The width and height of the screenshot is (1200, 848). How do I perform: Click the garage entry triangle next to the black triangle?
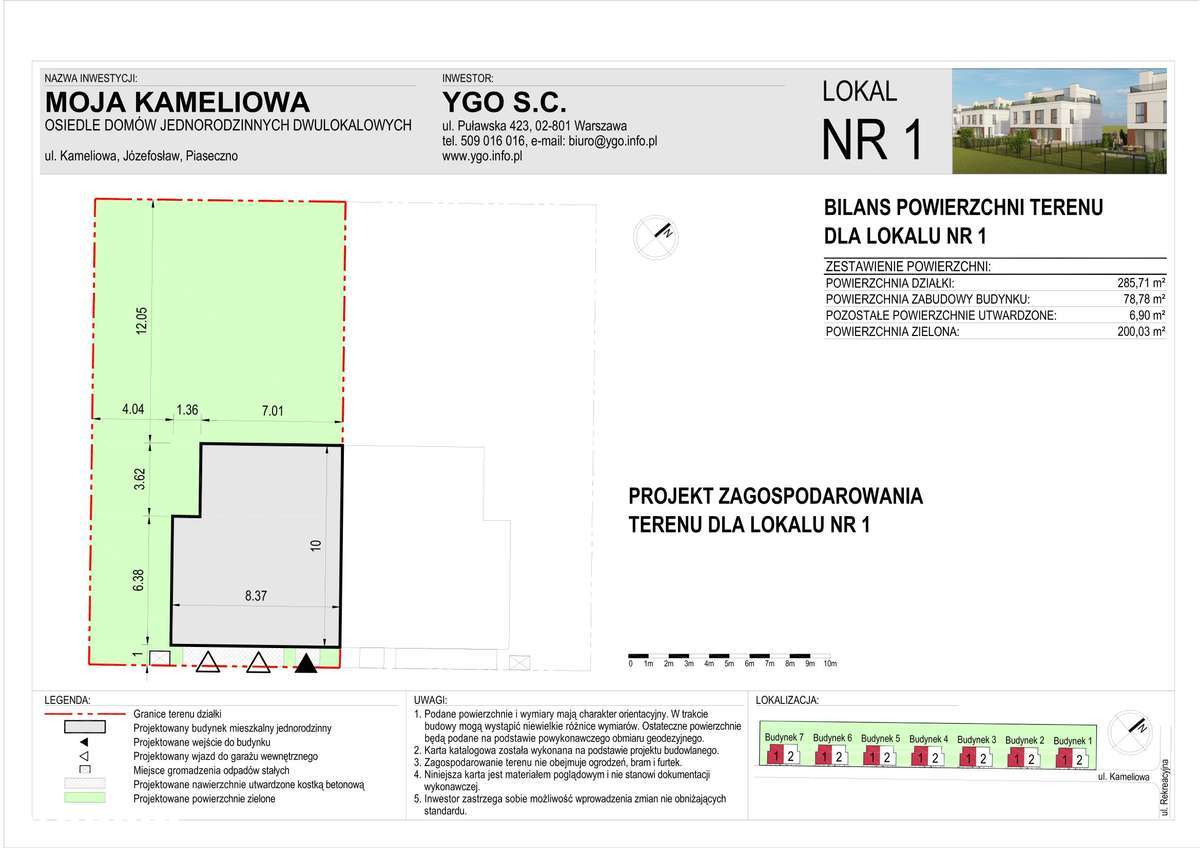[x=259, y=660]
